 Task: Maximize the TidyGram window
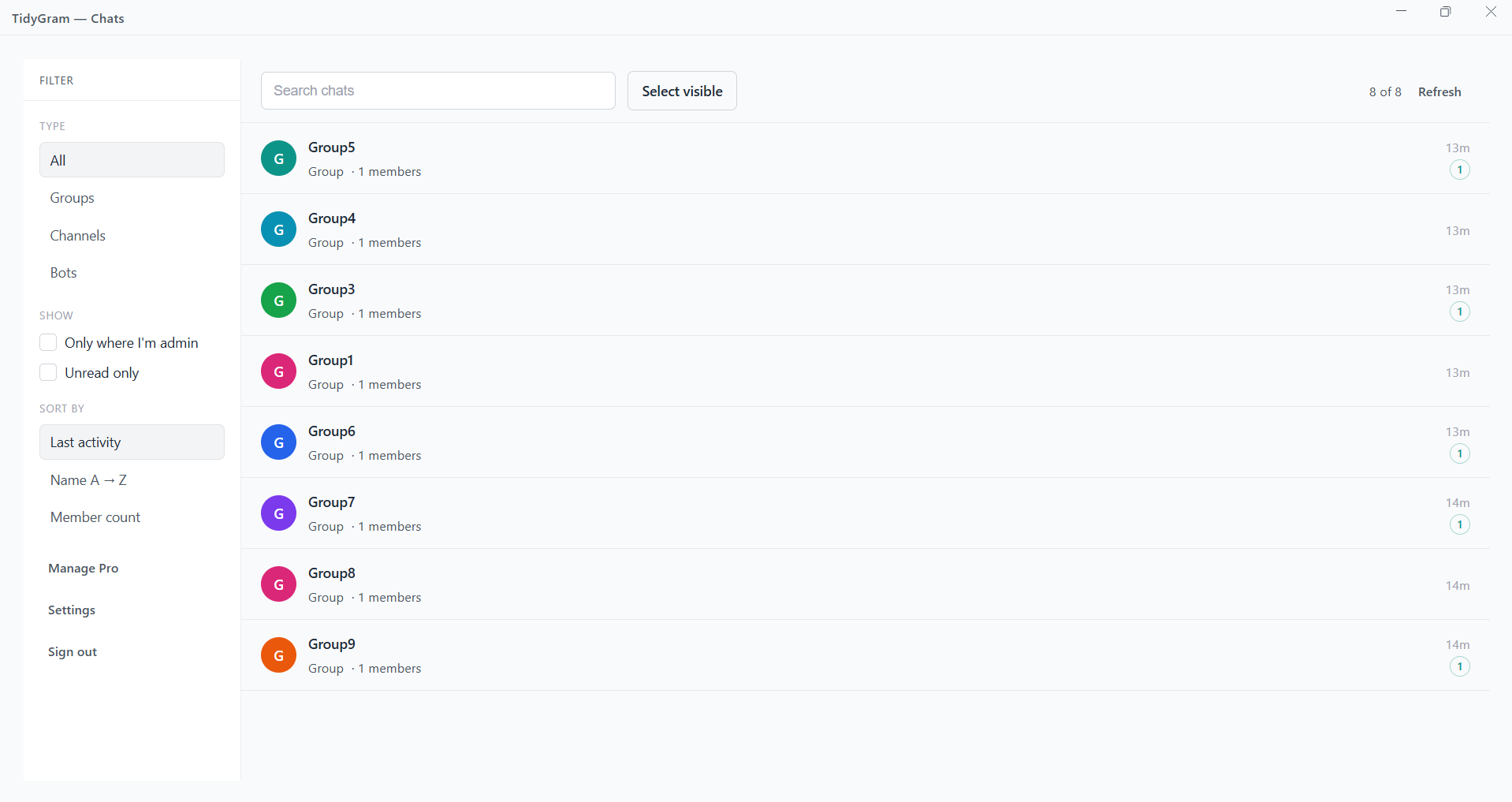coord(1445,12)
